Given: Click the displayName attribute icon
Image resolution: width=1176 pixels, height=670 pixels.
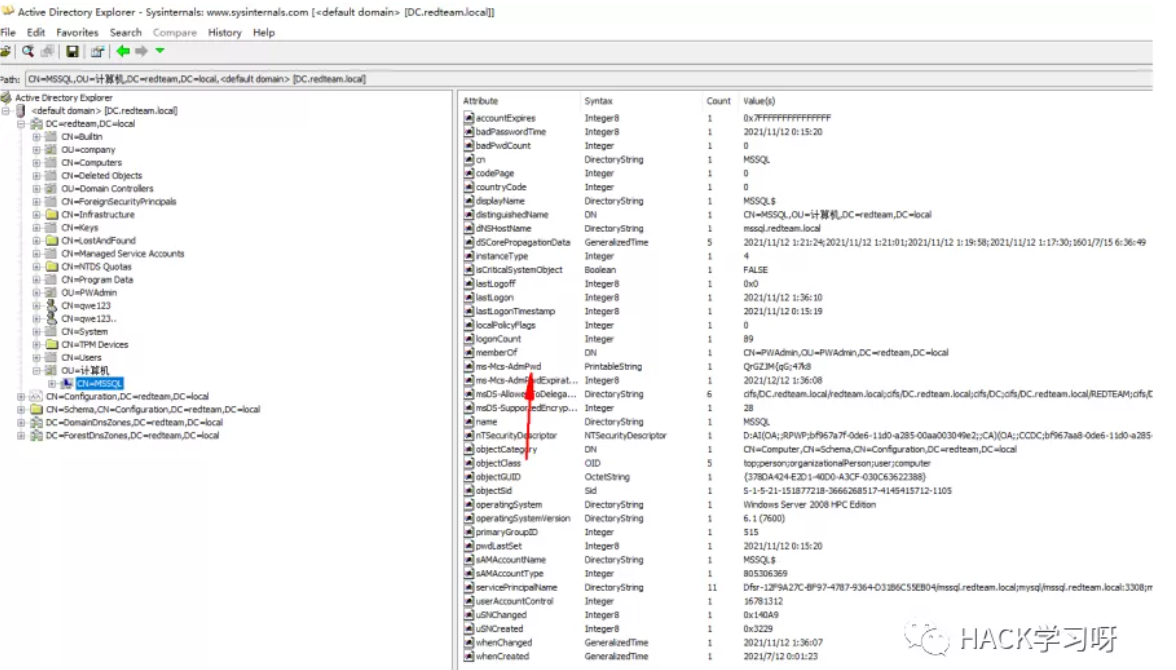Looking at the screenshot, I should (469, 200).
